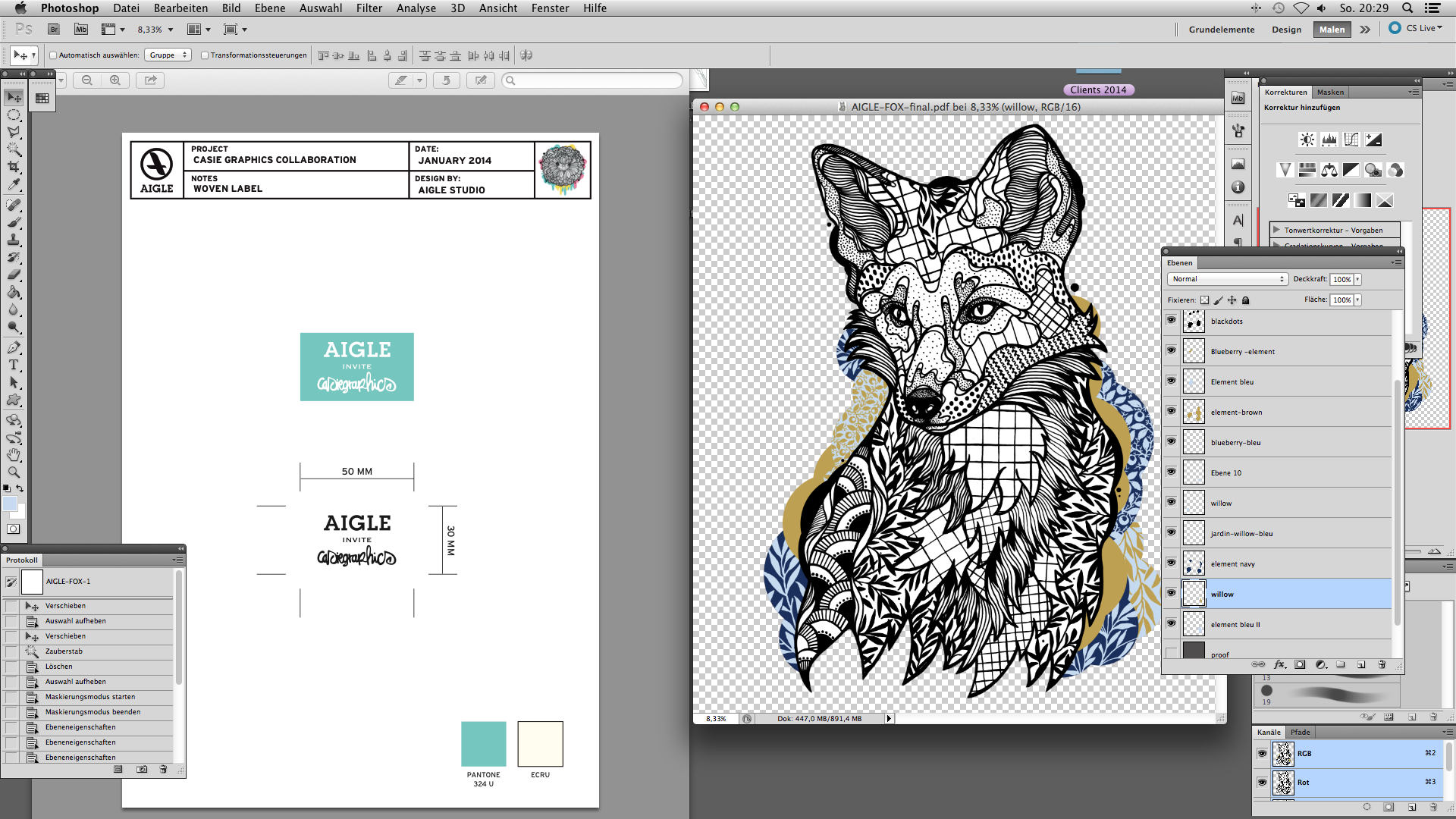1456x819 pixels.
Task: Launch Bridge from the application bar
Action: coord(54,30)
